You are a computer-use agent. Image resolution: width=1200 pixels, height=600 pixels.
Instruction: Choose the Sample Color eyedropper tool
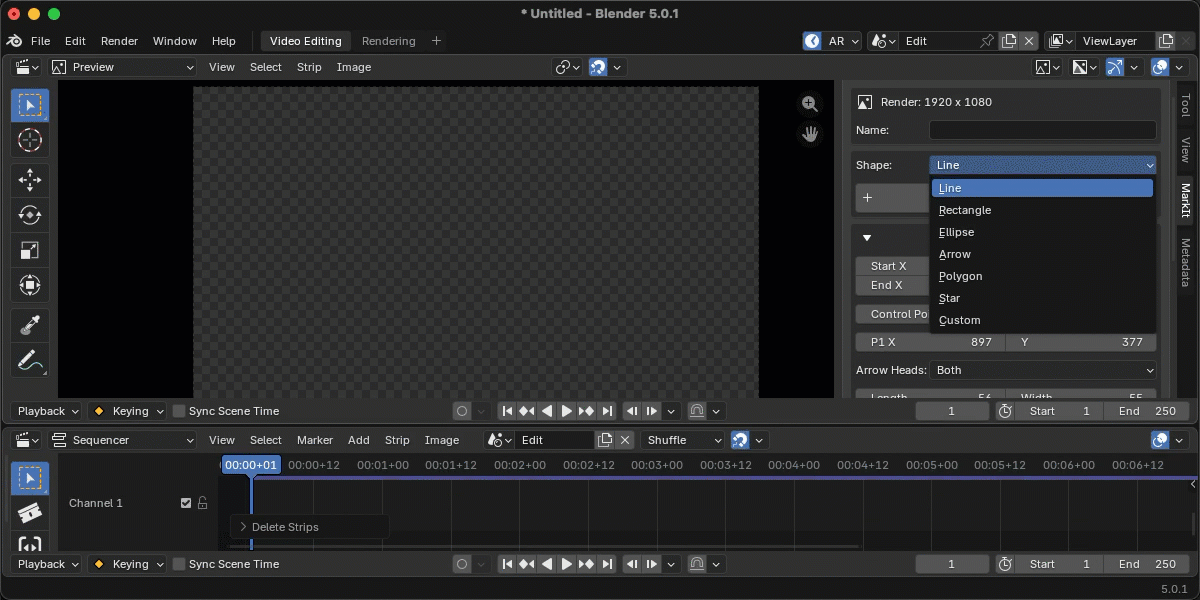(30, 325)
